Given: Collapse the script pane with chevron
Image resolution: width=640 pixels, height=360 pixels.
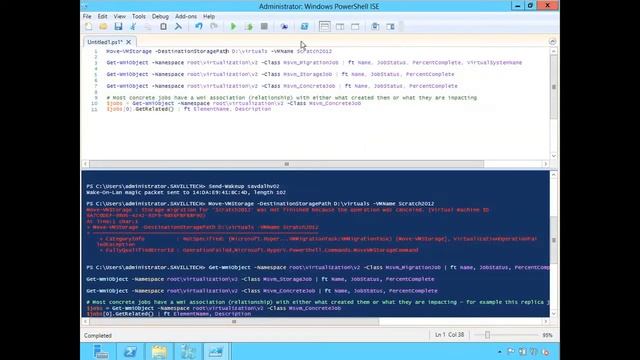Looking at the screenshot, I should click(x=552, y=42).
